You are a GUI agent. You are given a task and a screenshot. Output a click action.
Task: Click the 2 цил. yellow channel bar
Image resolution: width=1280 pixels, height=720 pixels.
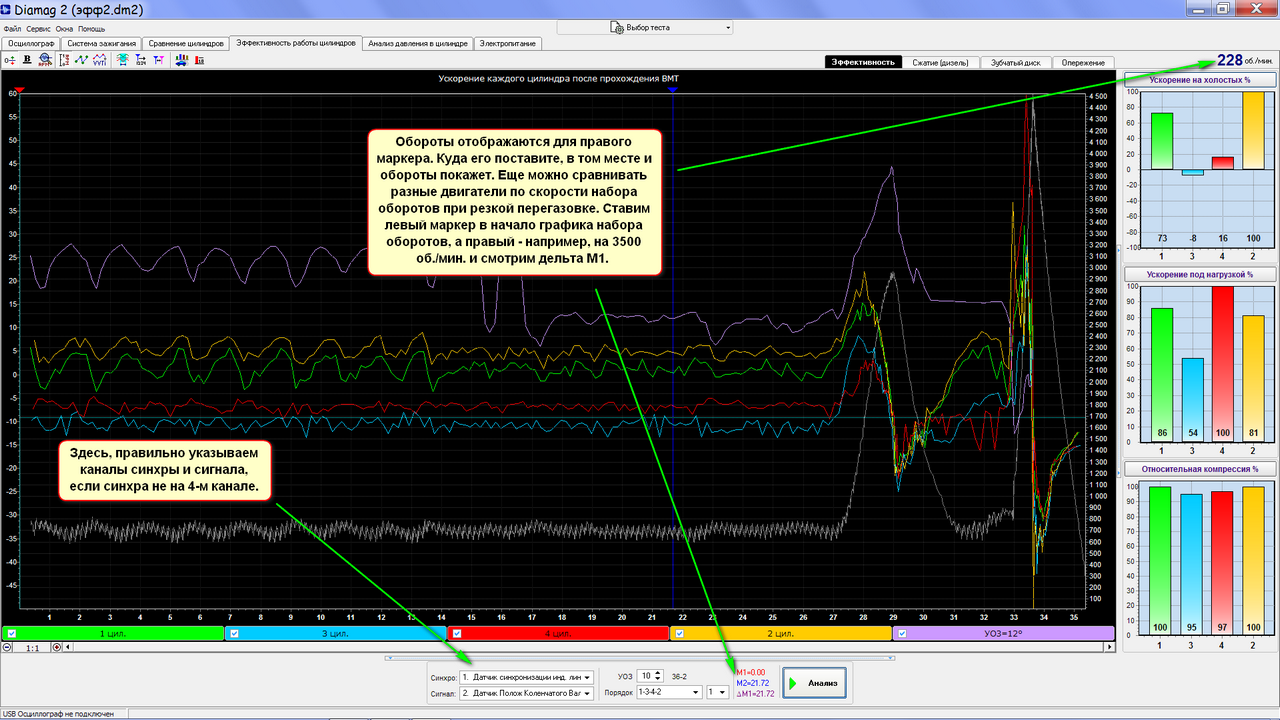pyautogui.click(x=781, y=633)
